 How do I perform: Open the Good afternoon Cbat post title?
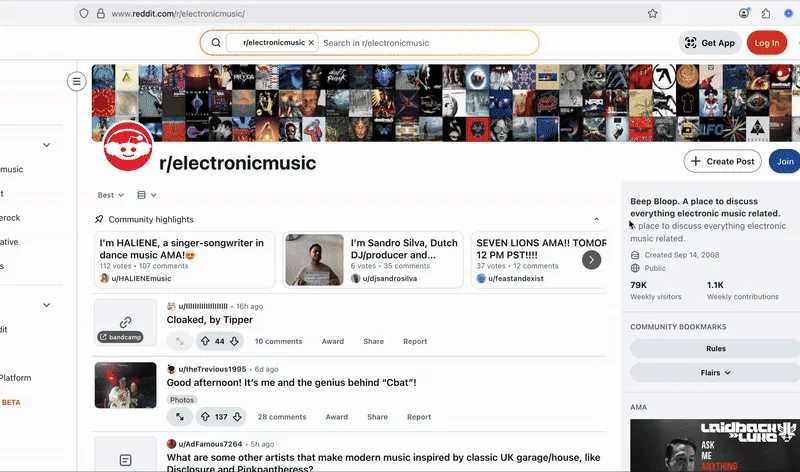(x=291, y=382)
